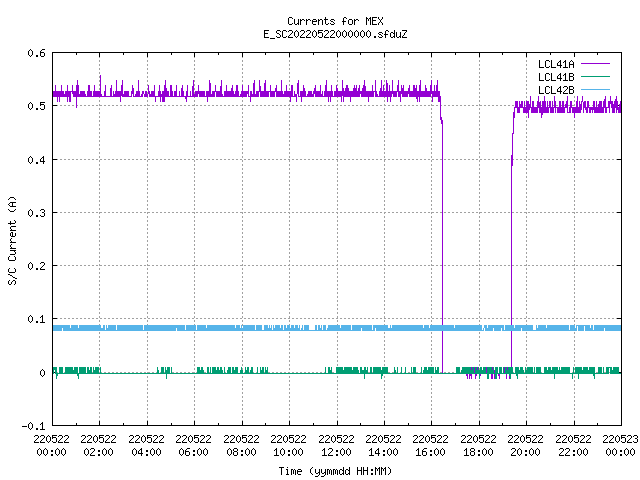Viewport: 640px width, 480px height.
Task: Click the 220522 12:00 x-axis tick label
Action: (336, 445)
